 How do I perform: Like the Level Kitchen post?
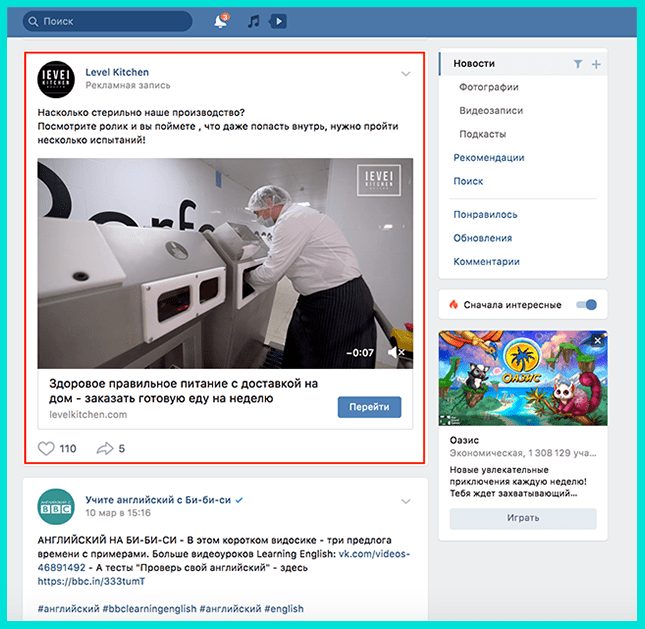click(x=46, y=448)
